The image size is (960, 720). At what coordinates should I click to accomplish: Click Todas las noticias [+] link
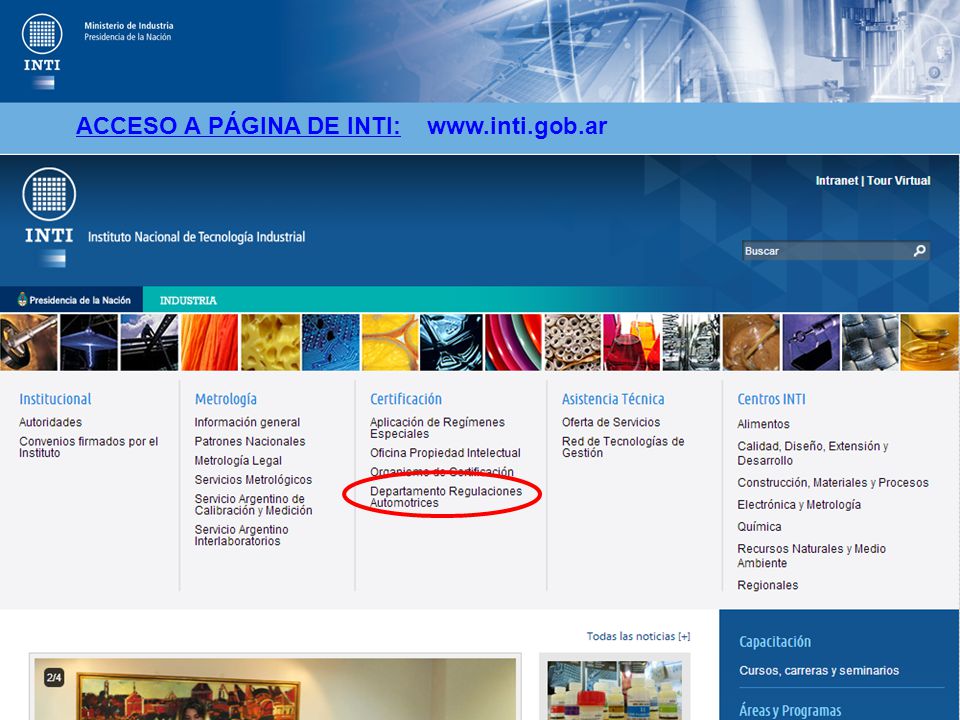pos(639,637)
